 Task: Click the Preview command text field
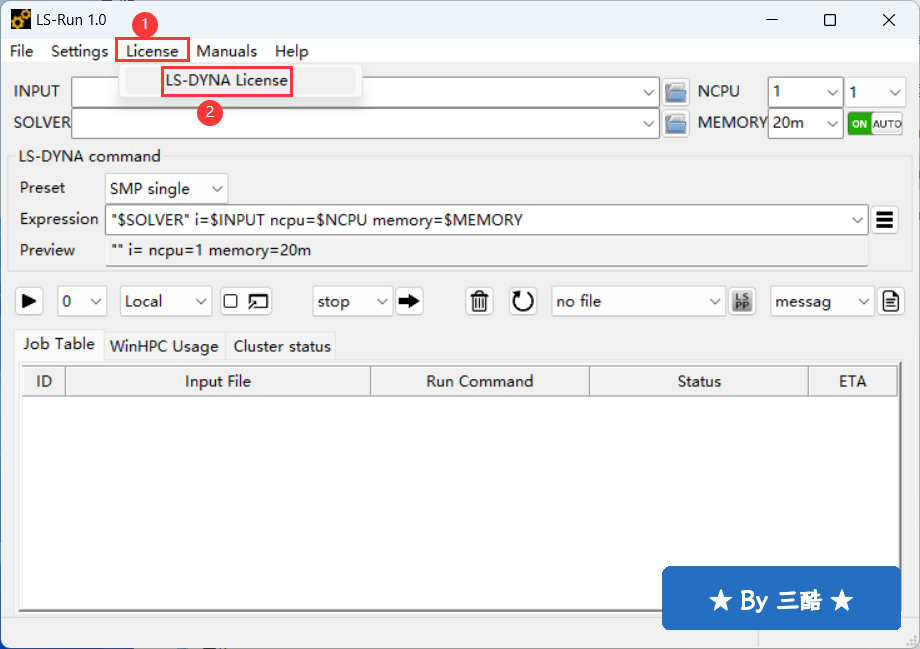[x=486, y=251]
